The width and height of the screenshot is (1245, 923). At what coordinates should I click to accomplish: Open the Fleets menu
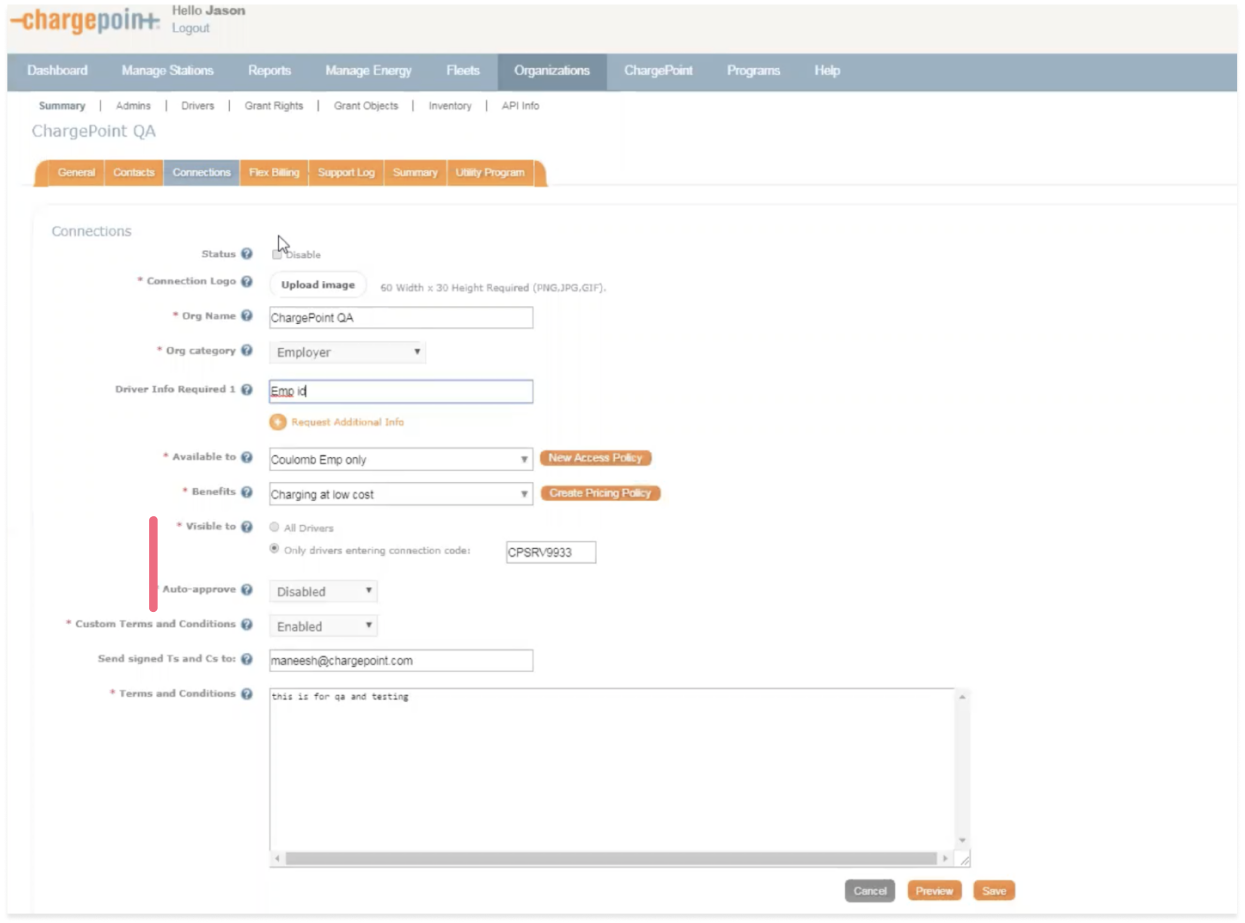463,71
